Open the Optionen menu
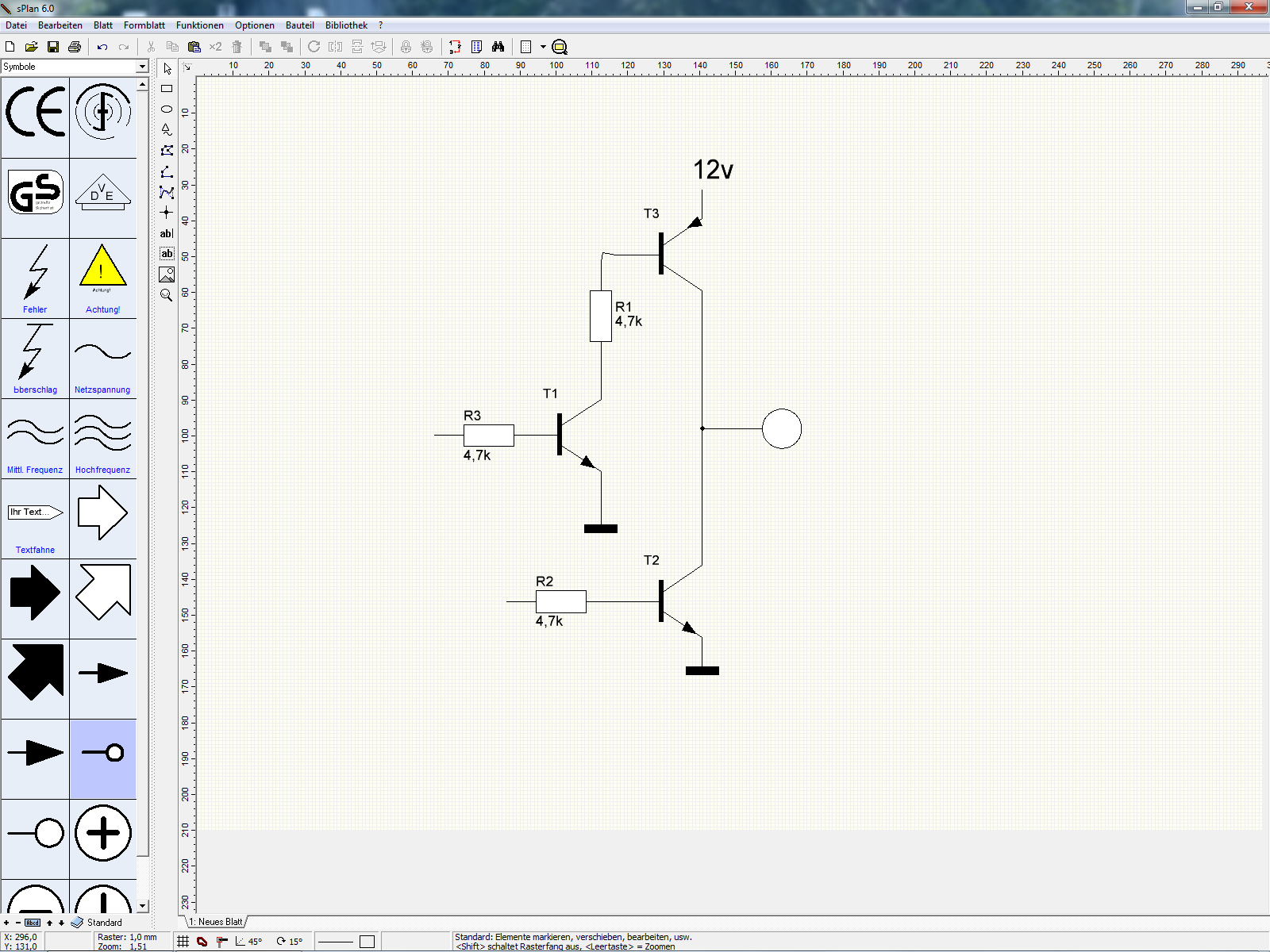The image size is (1270, 952). click(255, 25)
